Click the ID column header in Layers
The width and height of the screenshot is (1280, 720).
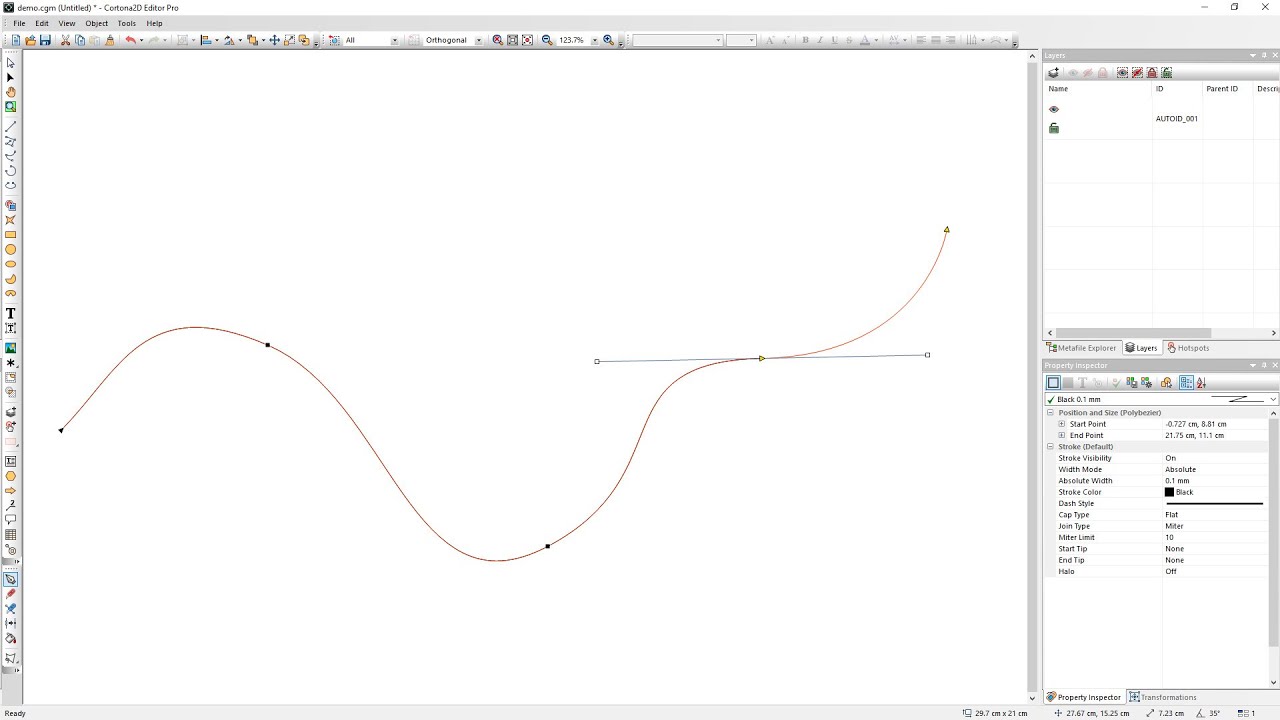tap(1177, 89)
